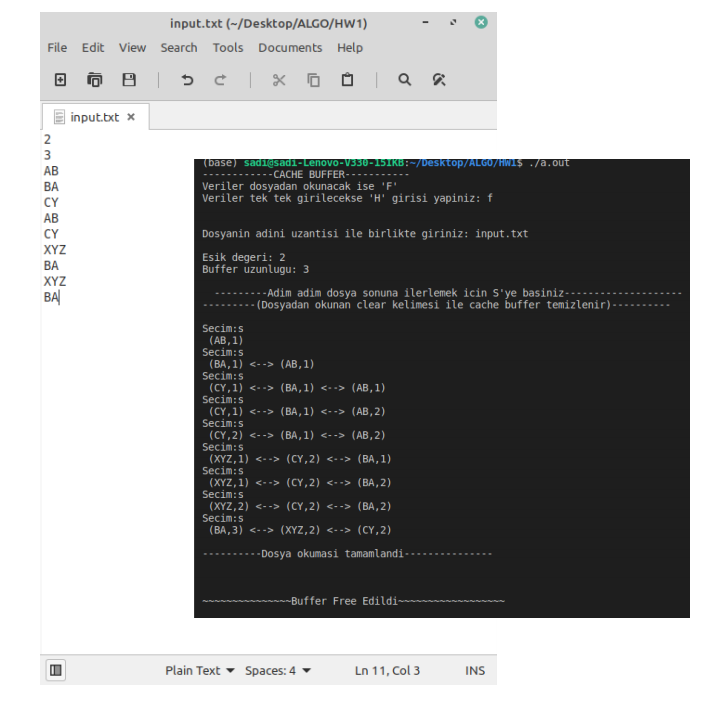Viewport: 715px width, 704px height.
Task: Click 'Dosya okumasi tamamlandi' terminal line
Action: (347, 554)
